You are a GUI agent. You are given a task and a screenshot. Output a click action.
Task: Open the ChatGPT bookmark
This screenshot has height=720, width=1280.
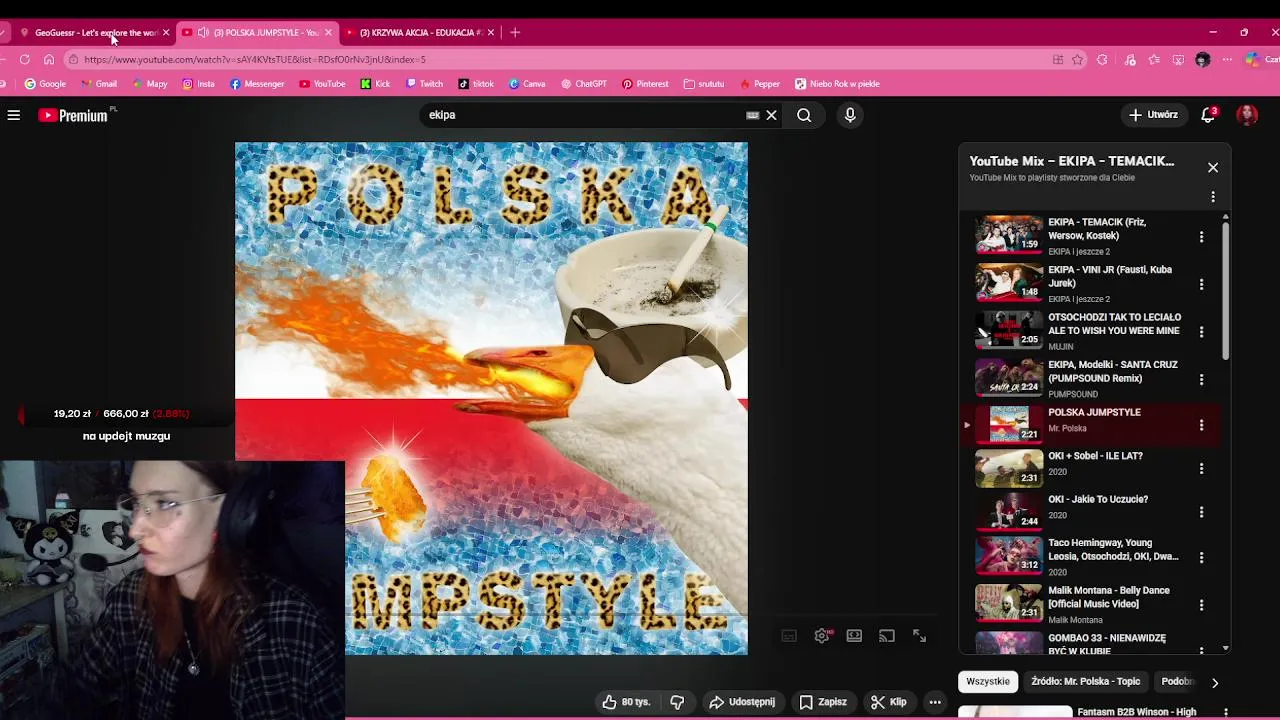[583, 84]
